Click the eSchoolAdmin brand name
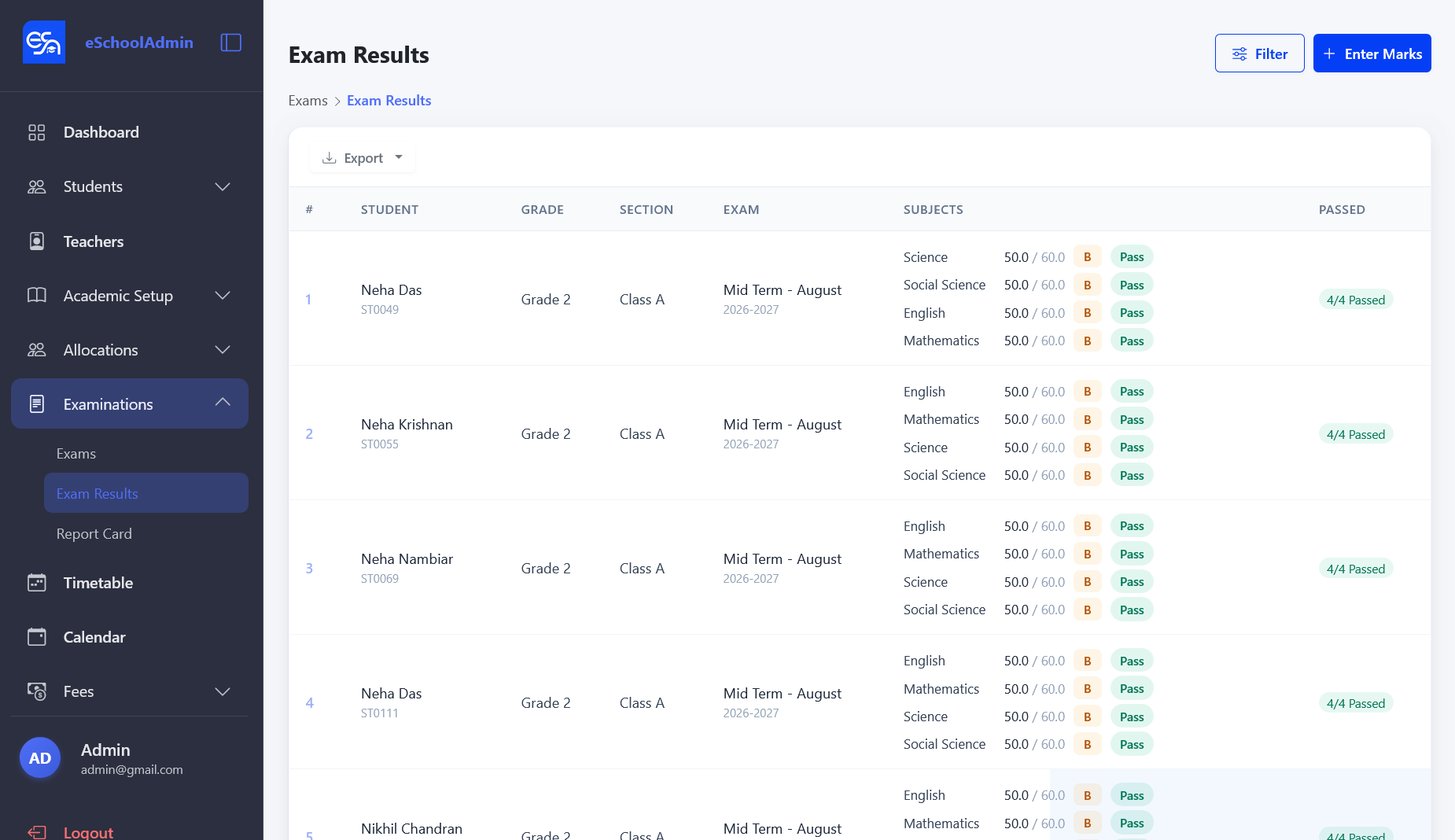The height and width of the screenshot is (840, 1455). coord(139,42)
